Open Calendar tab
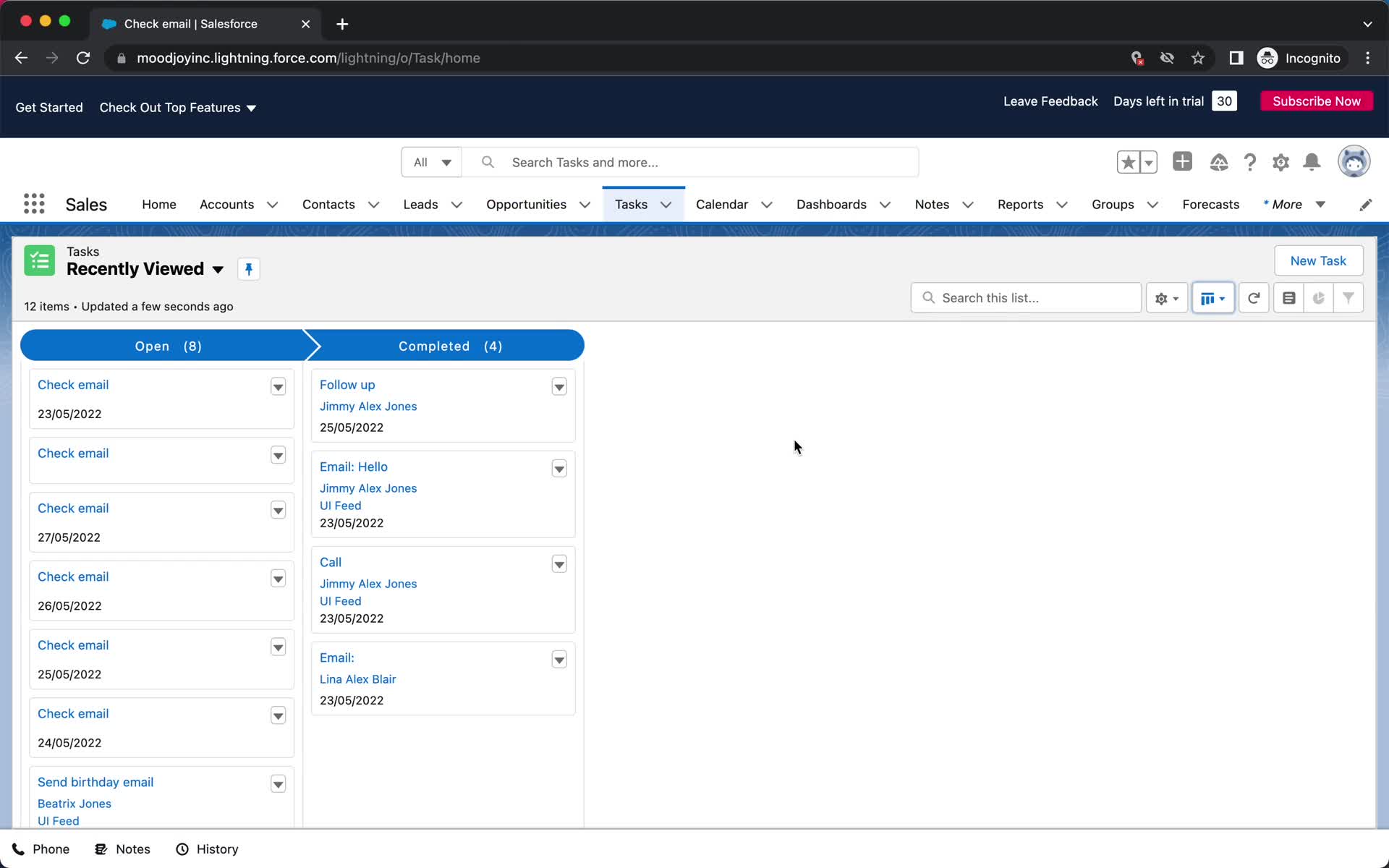Screen dimensions: 1389x868 point(722,205)
